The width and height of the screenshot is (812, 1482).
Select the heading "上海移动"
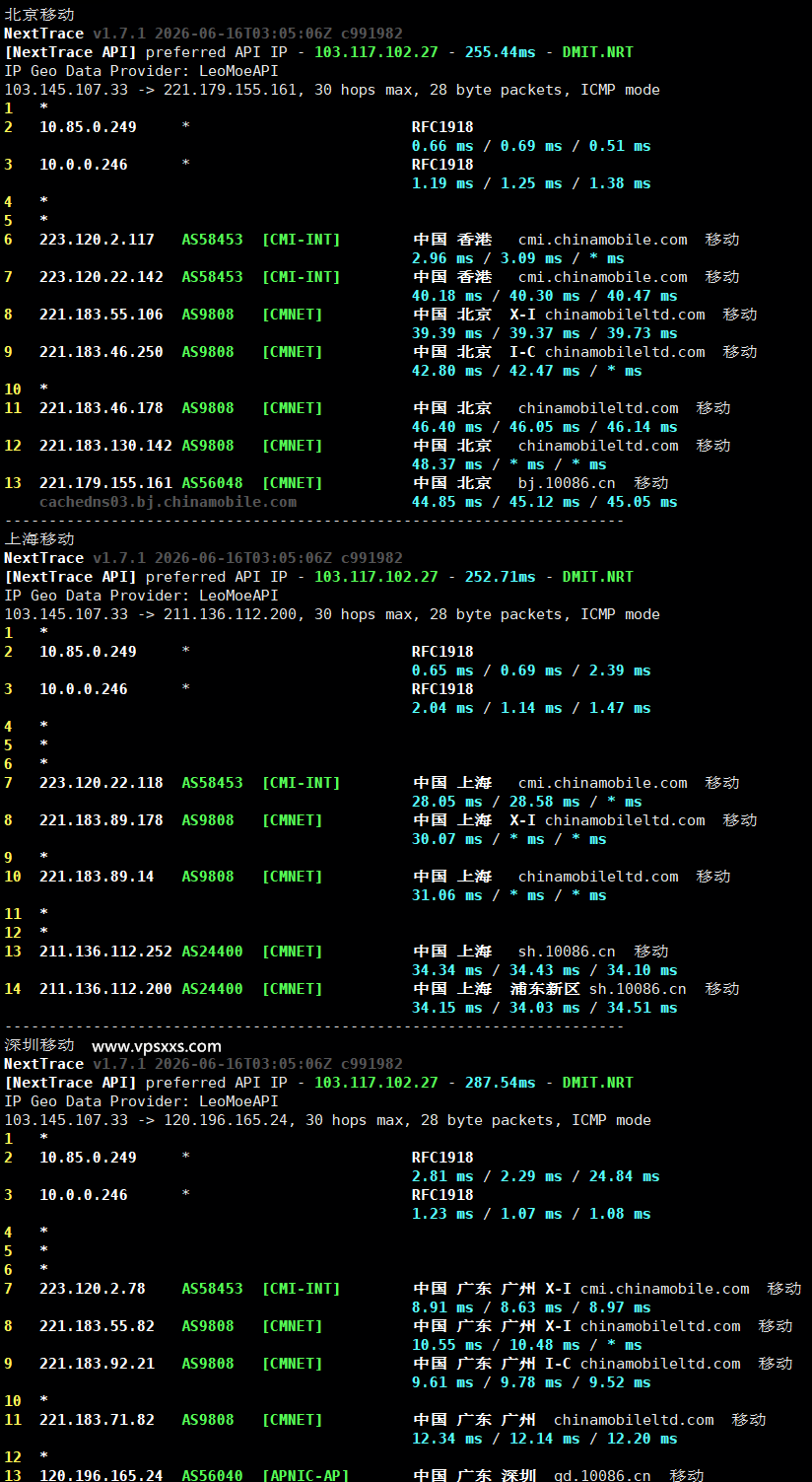[x=39, y=539]
